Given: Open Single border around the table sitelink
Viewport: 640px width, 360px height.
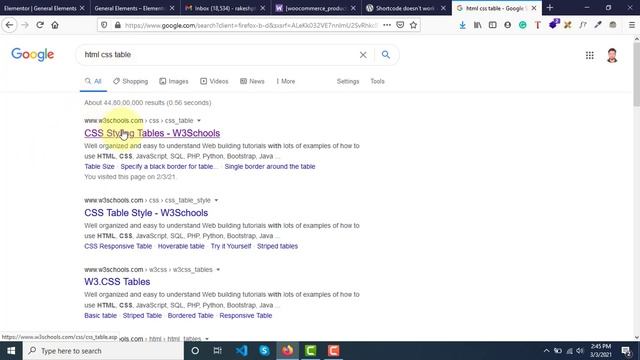Looking at the screenshot, I should [x=270, y=167].
